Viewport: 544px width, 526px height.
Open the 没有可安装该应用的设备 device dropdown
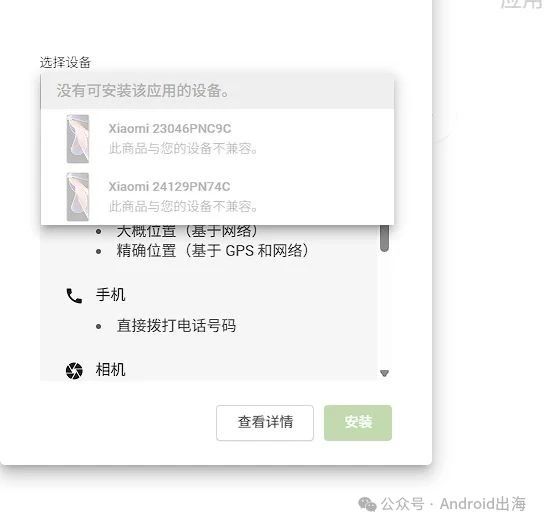pos(217,91)
